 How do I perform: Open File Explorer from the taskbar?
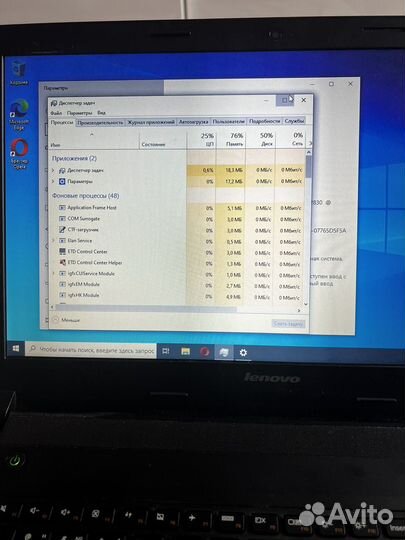[185, 352]
